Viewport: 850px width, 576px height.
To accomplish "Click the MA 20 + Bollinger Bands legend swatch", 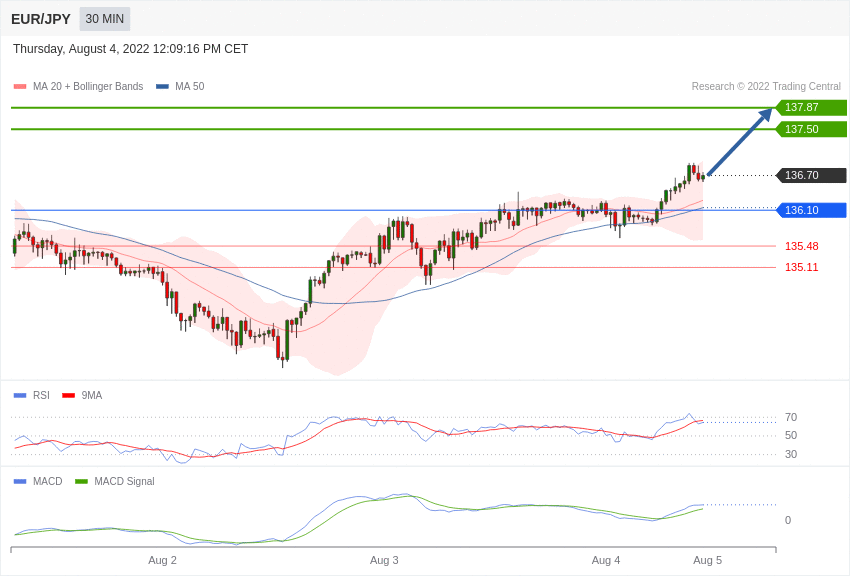I will click(20, 86).
